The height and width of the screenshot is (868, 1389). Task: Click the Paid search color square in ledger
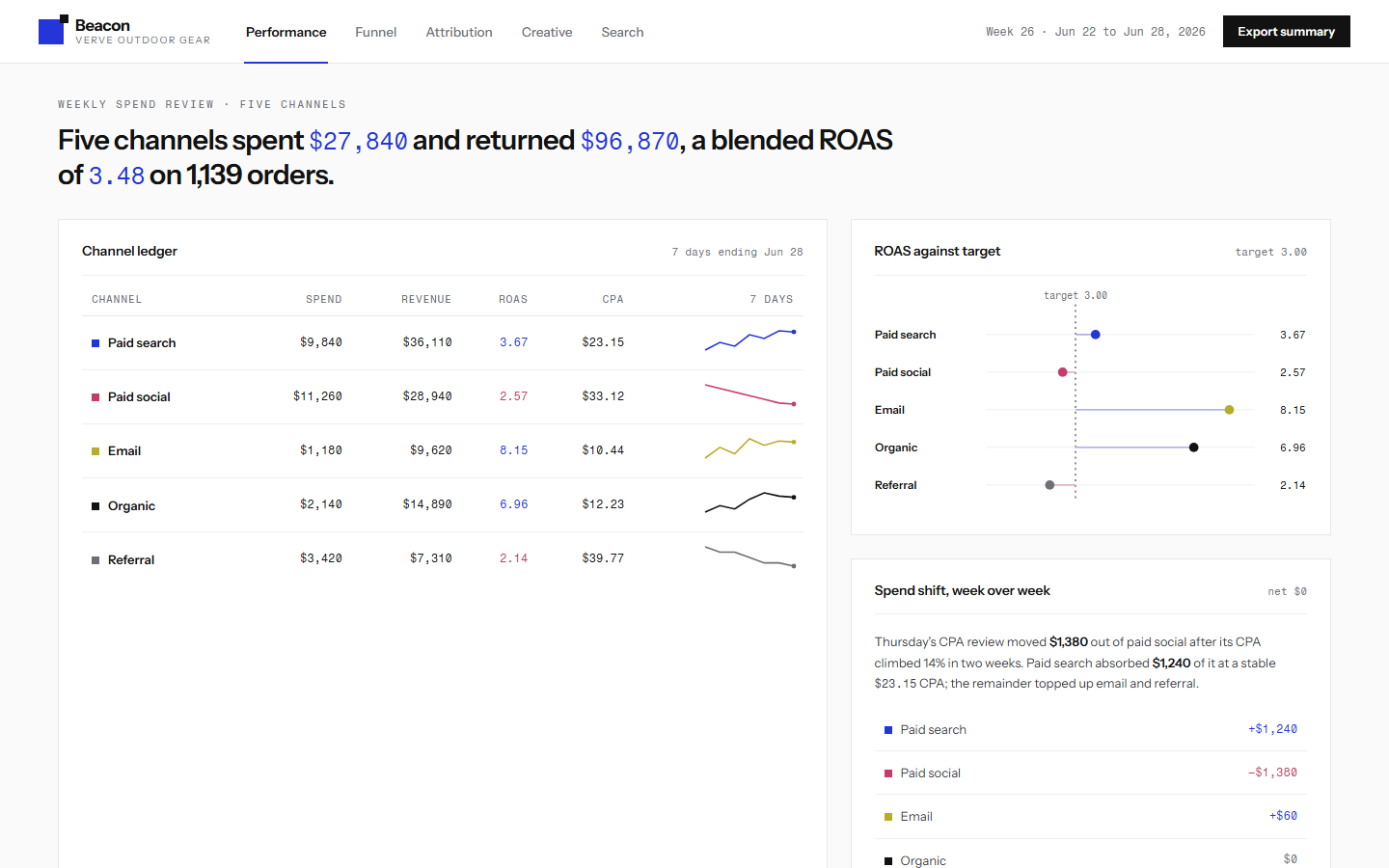(95, 343)
